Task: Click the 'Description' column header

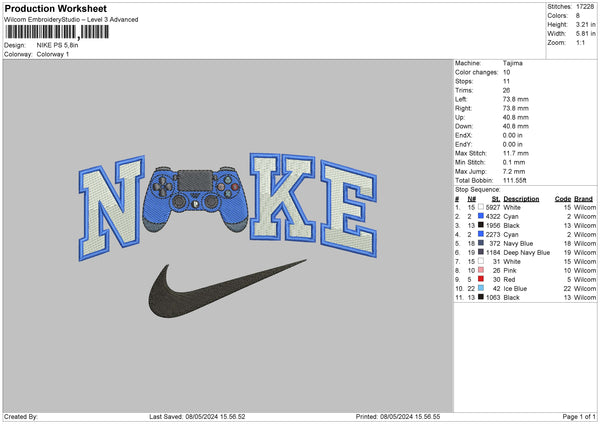Action: (521, 199)
